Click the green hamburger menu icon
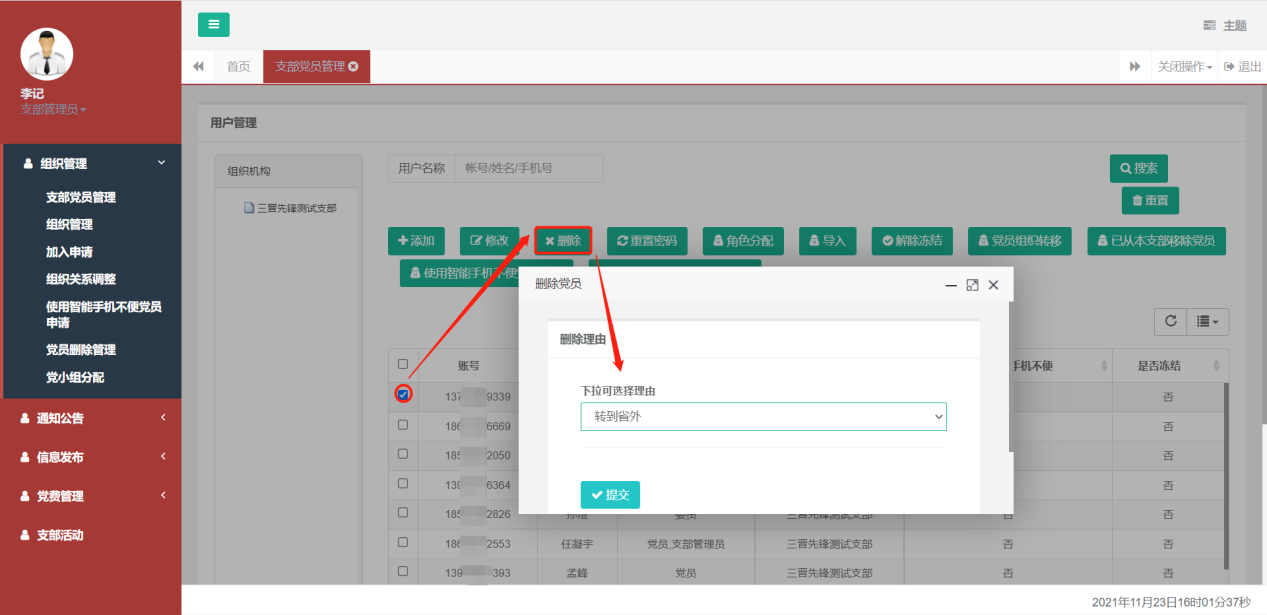Image resolution: width=1267 pixels, height=615 pixels. coord(213,25)
